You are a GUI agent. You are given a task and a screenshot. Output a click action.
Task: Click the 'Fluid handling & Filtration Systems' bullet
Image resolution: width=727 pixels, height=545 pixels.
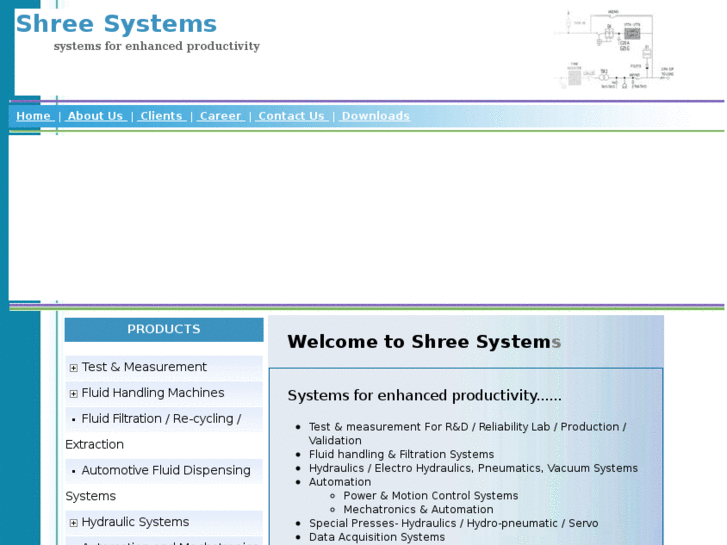[402, 454]
